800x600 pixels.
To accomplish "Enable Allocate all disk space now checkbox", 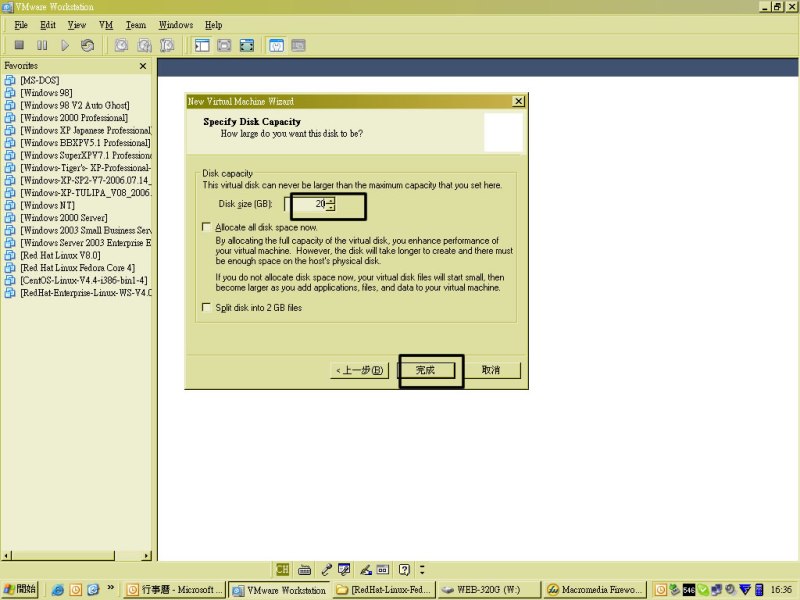I will 207,227.
